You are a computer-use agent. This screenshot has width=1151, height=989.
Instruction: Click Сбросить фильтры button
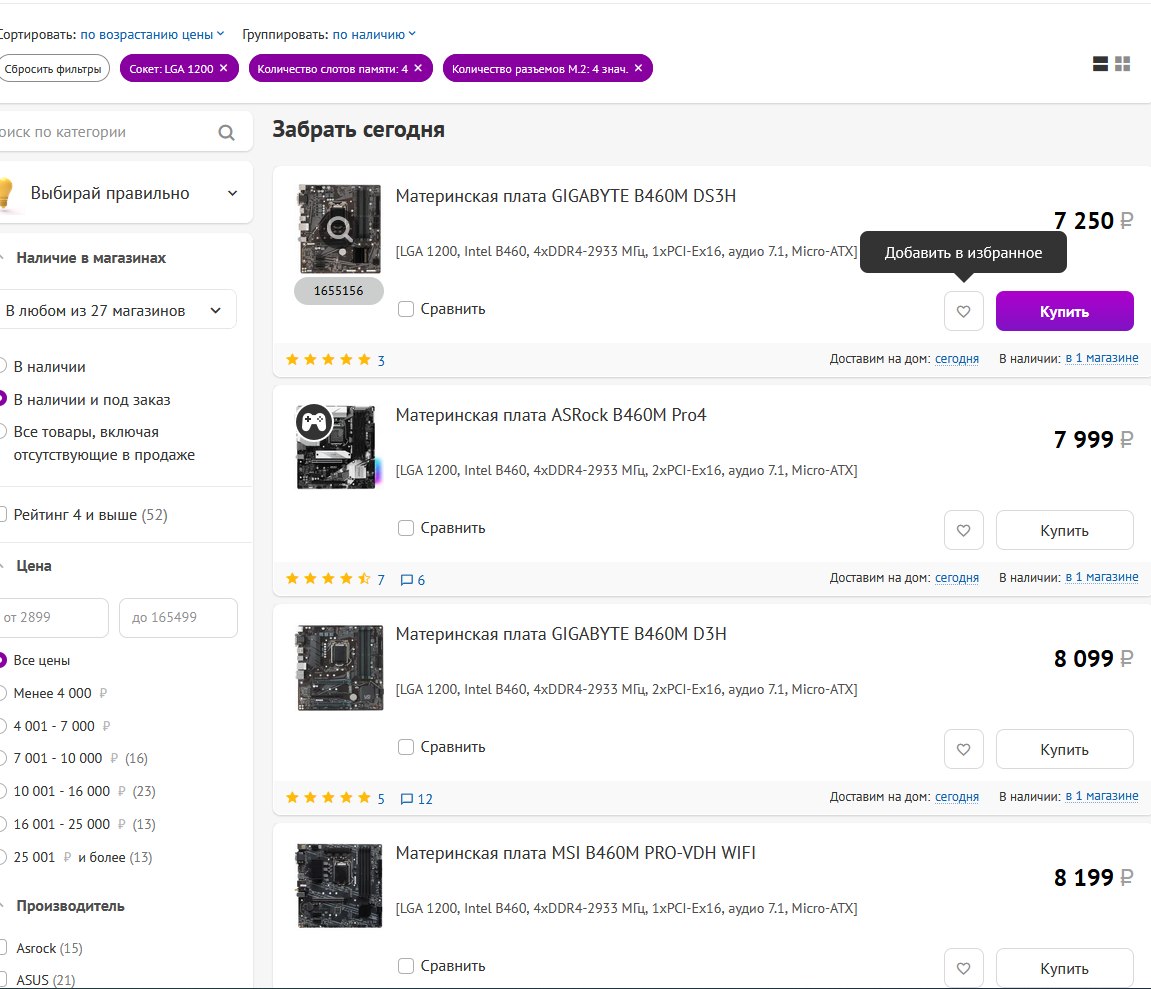(x=53, y=68)
